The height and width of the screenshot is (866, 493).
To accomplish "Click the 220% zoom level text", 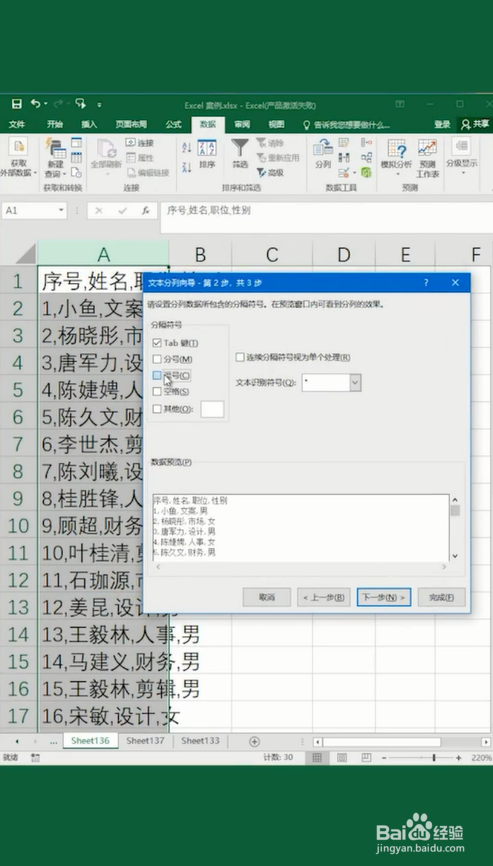I will coord(481,758).
